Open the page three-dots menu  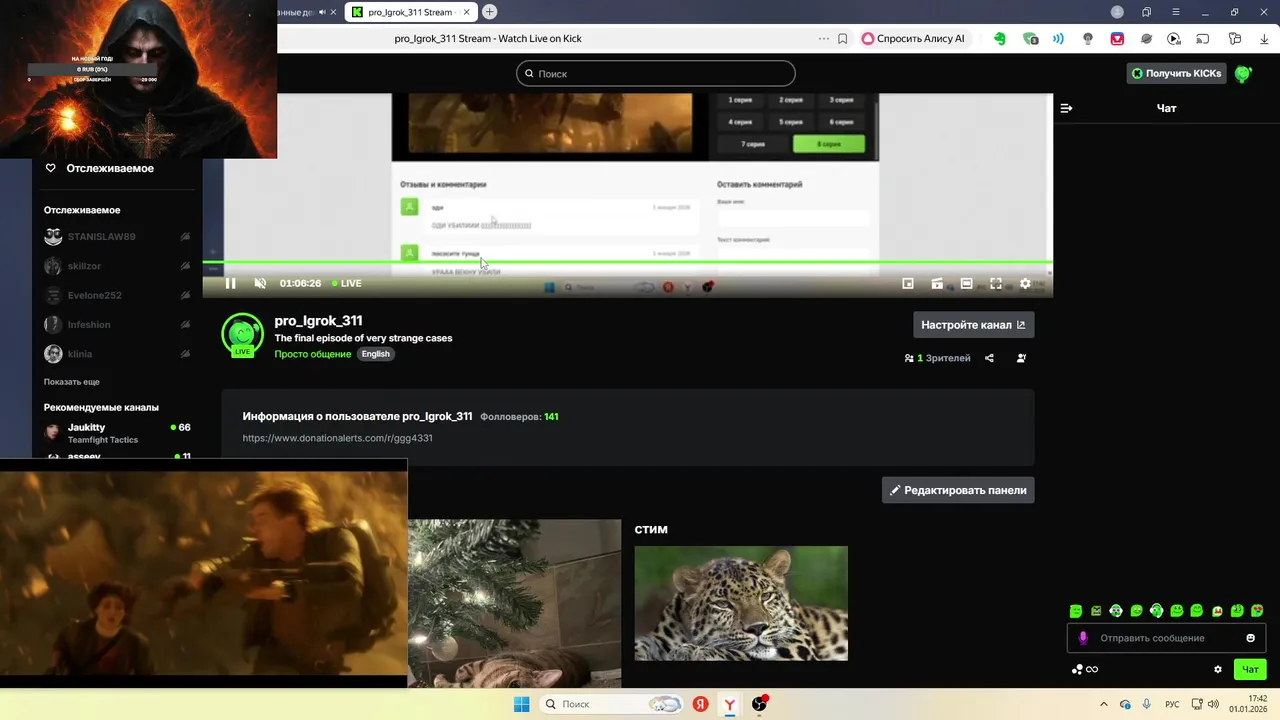pos(823,39)
